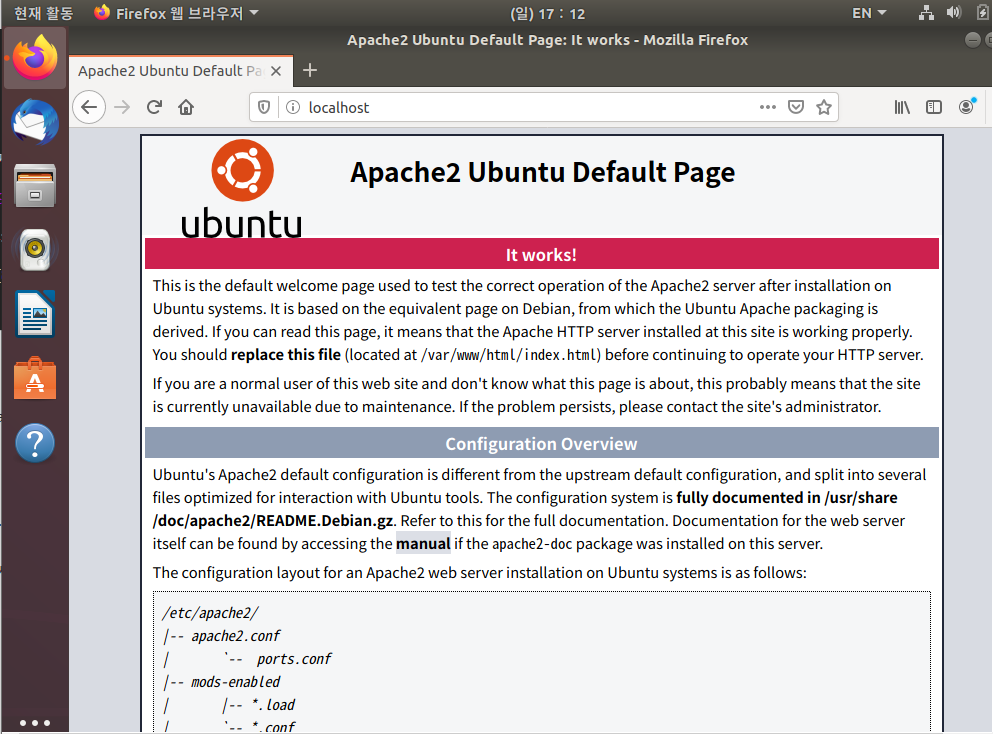The width and height of the screenshot is (993, 734).
Task: Go back to the previous page
Action: (x=89, y=107)
